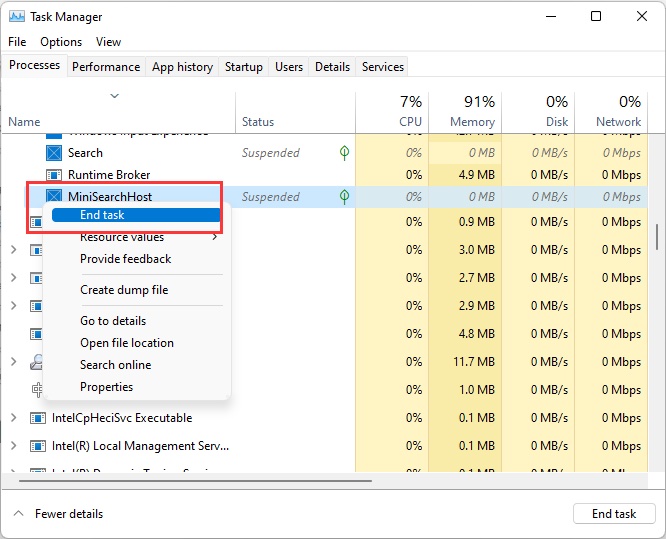Click the Fewer details link
Screen dimensions: 666x539
pyautogui.click(x=69, y=514)
